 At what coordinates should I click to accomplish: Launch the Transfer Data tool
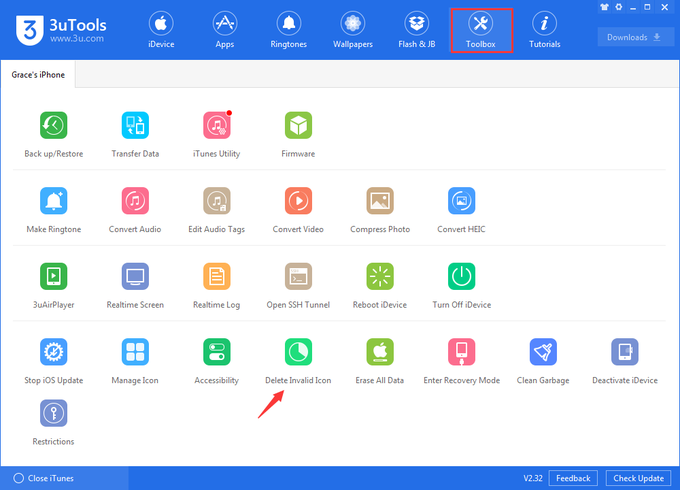pyautogui.click(x=135, y=125)
